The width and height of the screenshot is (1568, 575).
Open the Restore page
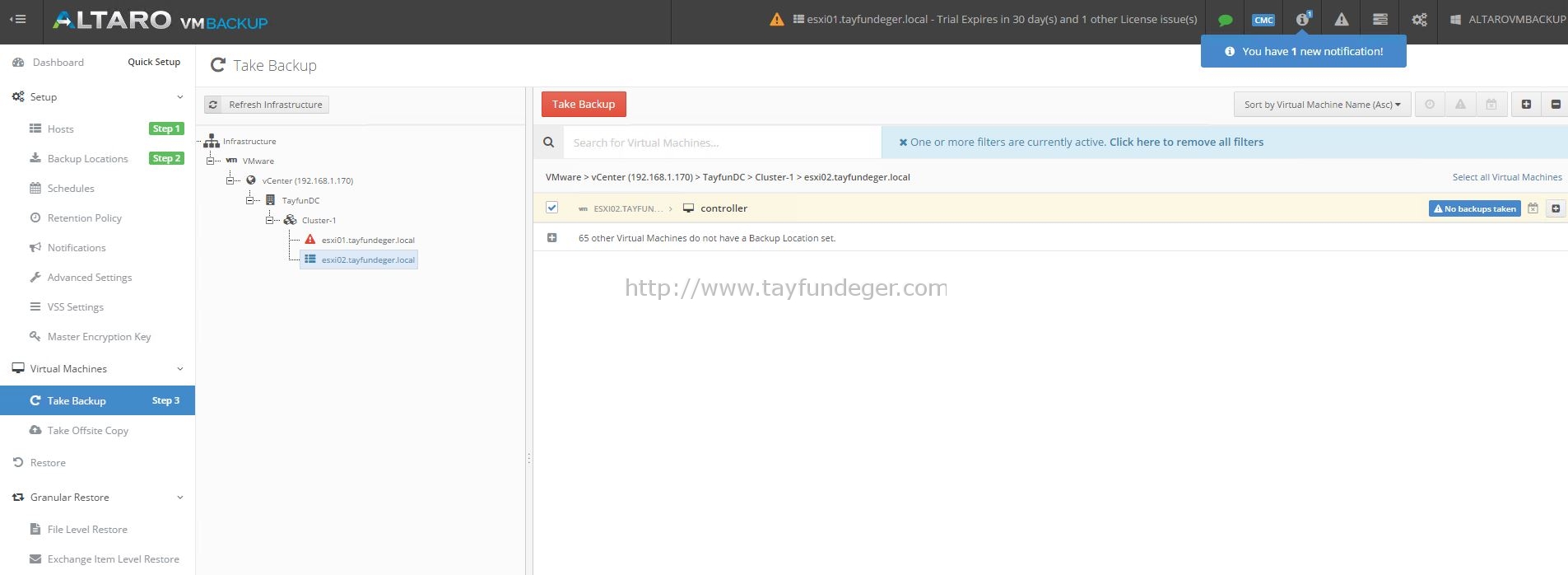tap(47, 462)
